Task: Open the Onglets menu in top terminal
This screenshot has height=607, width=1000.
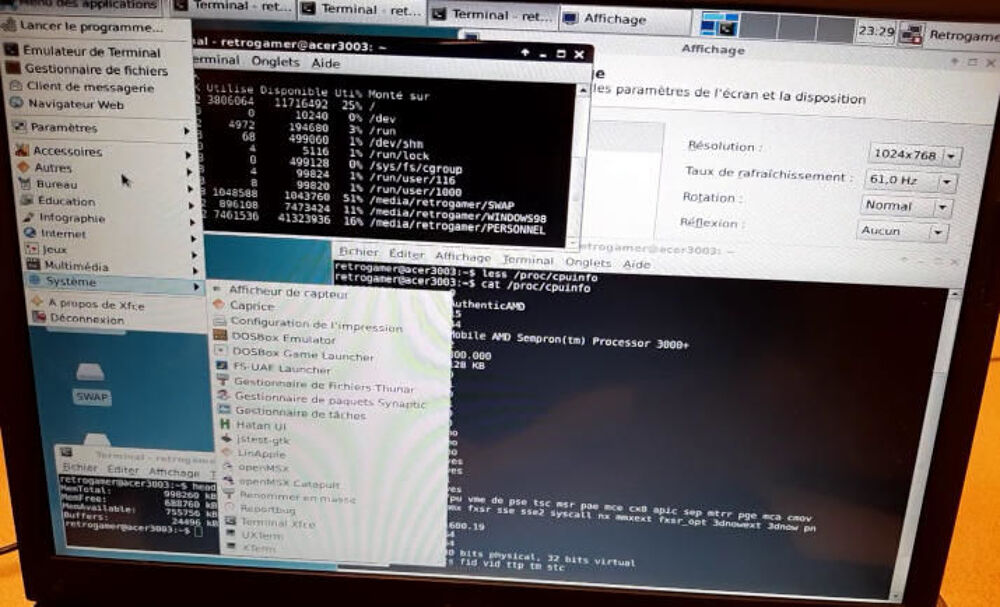Action: point(275,62)
